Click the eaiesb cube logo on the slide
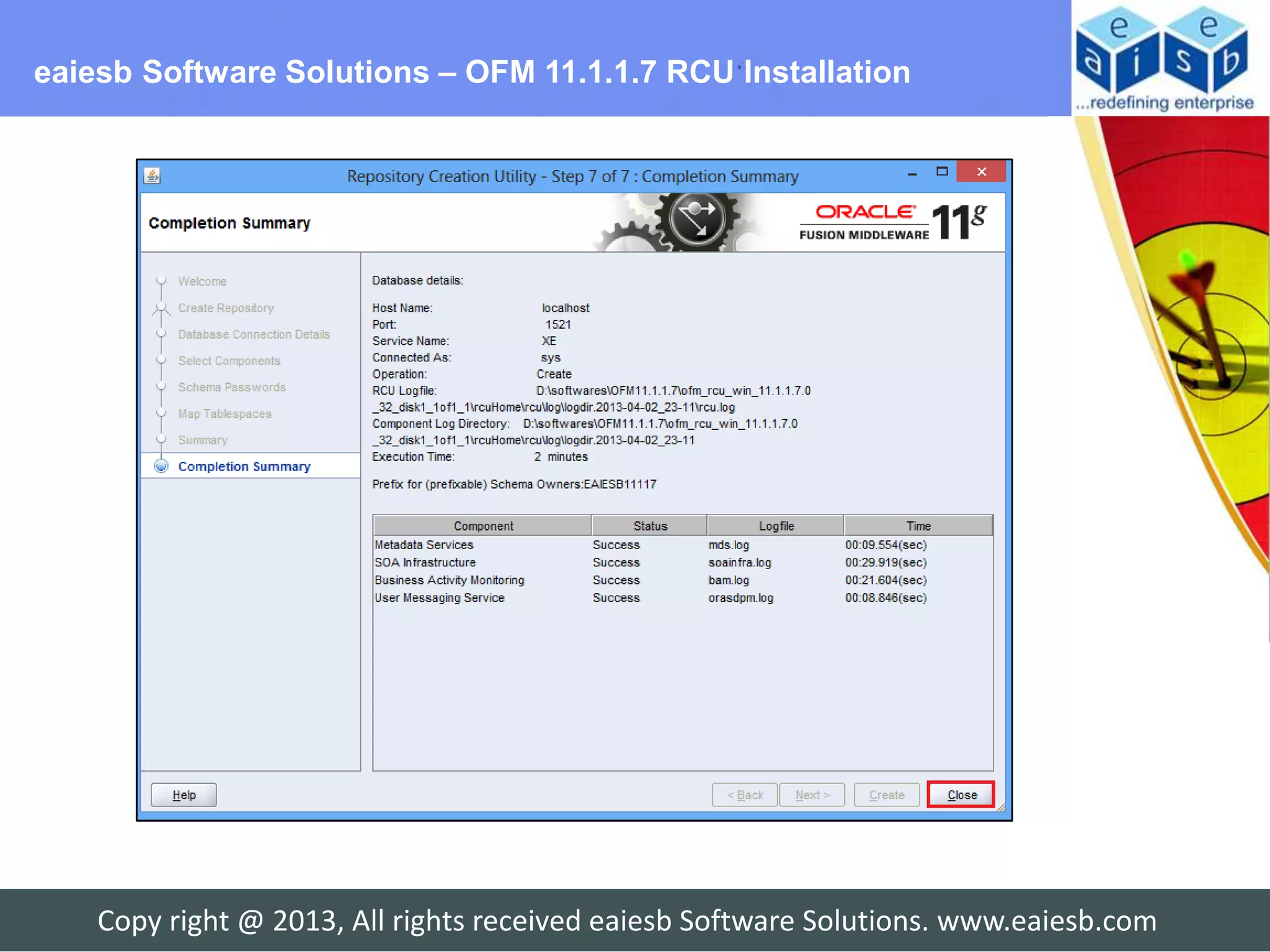1270x952 pixels. click(x=1164, y=58)
